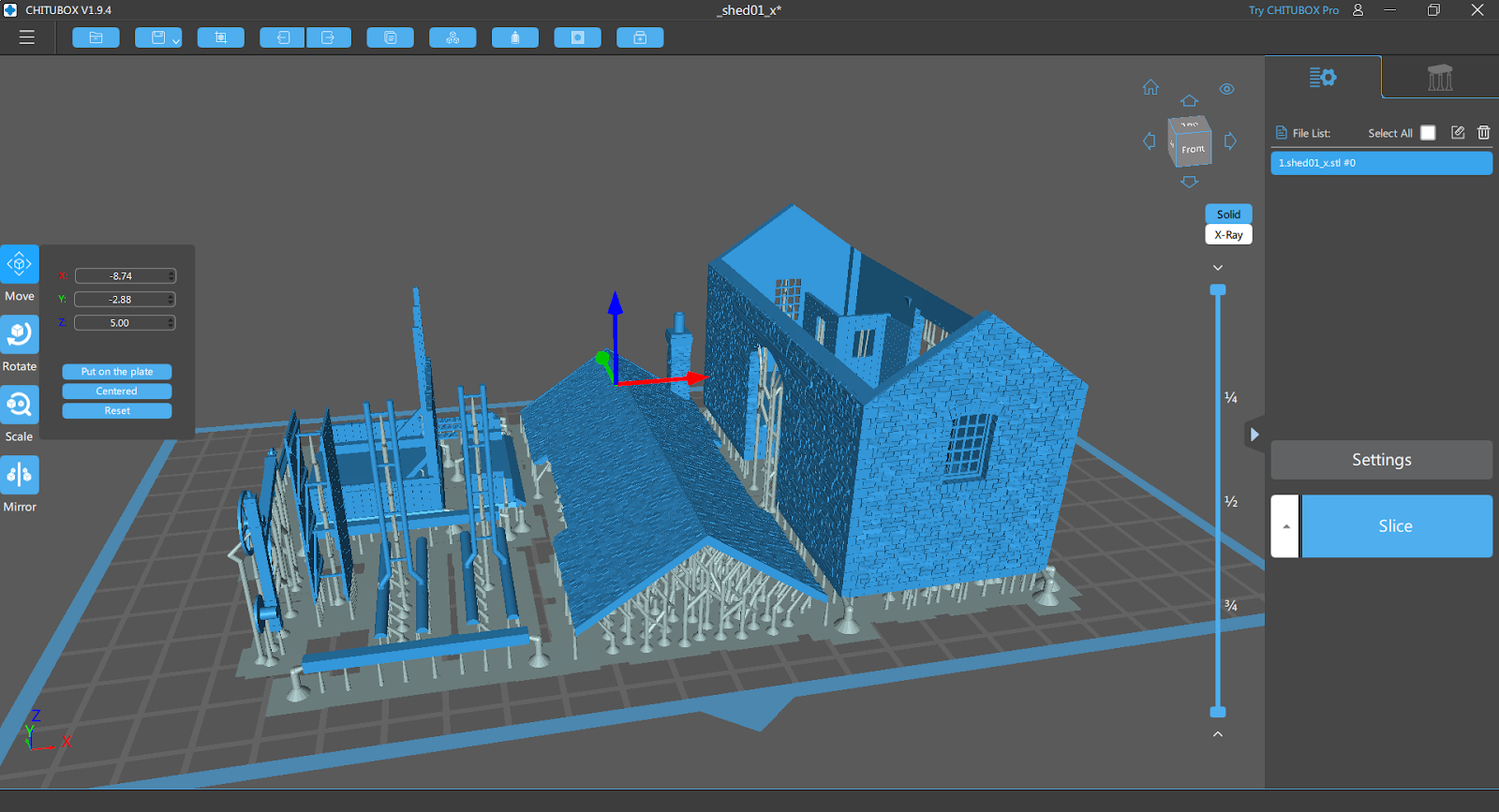
Task: Click the Y position stepper arrows
Action: [x=171, y=299]
